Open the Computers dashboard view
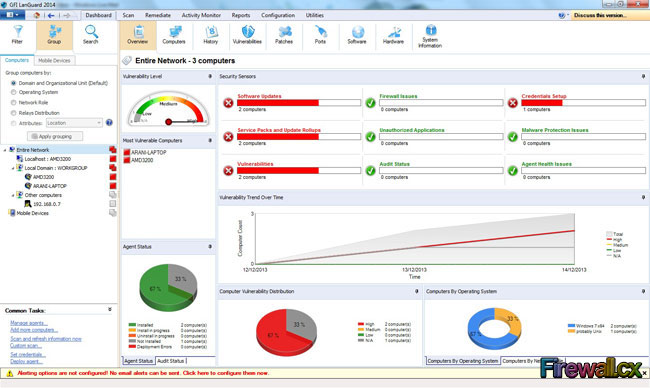This screenshot has height=388, width=650. 174,35
